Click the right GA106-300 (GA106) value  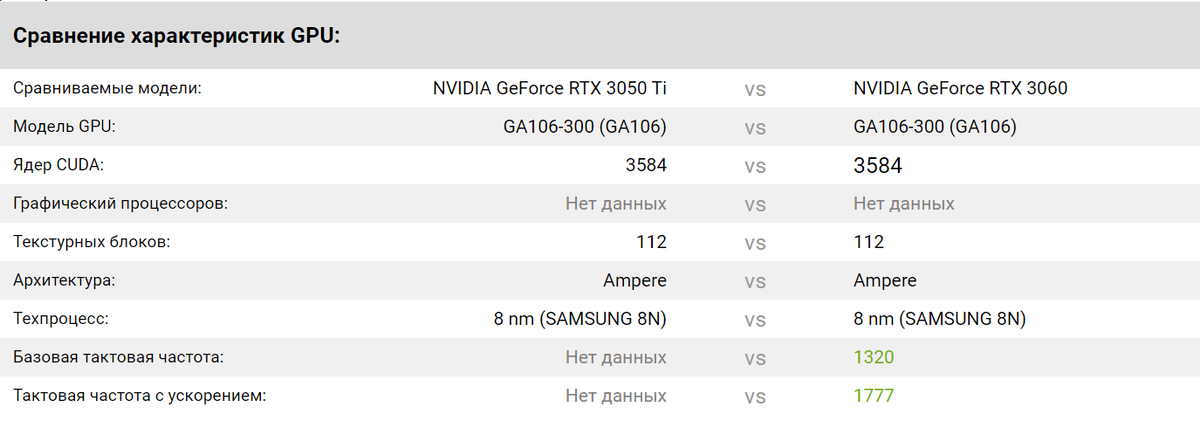coord(935,127)
